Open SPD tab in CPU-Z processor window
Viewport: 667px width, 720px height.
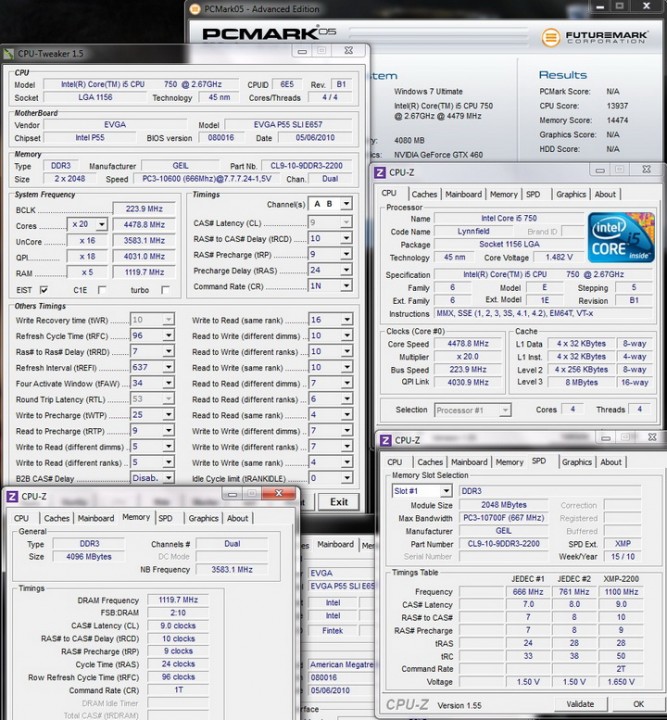(533, 194)
